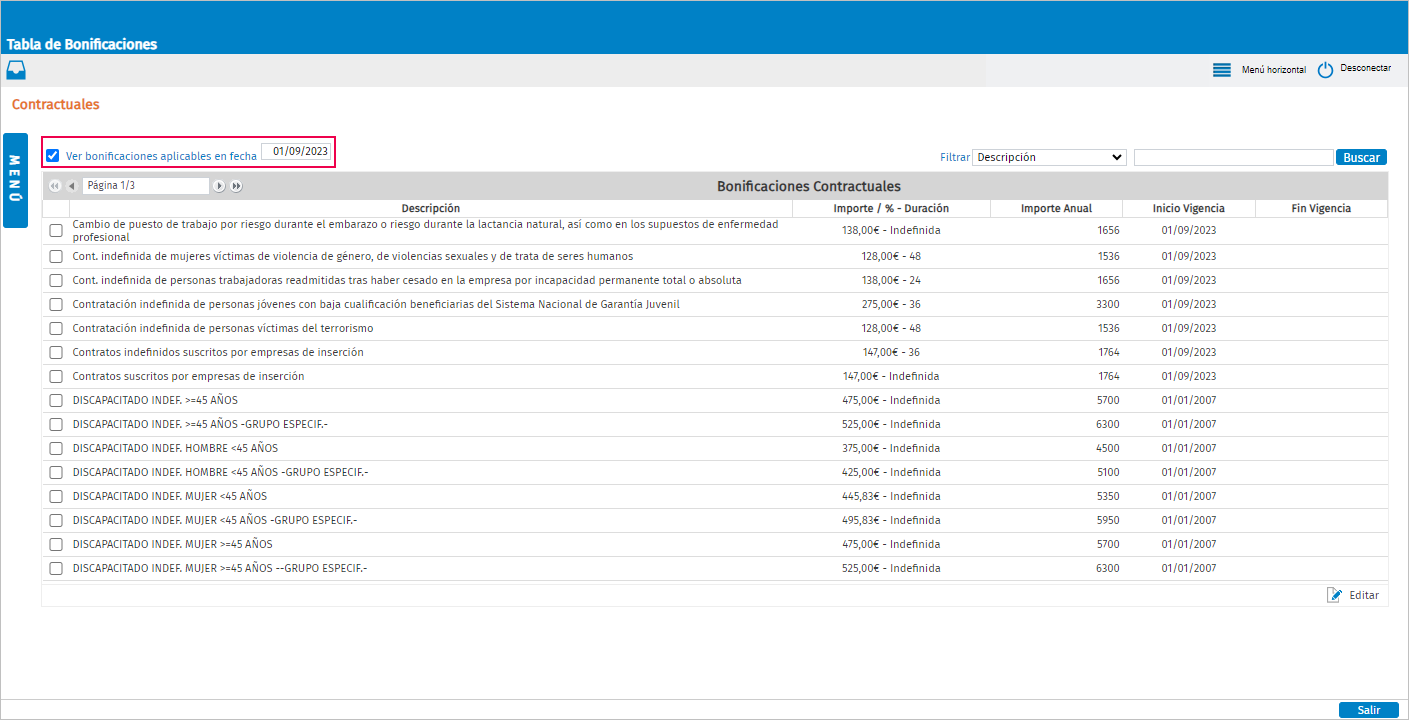Click the Desconectar power icon

(x=1325, y=70)
